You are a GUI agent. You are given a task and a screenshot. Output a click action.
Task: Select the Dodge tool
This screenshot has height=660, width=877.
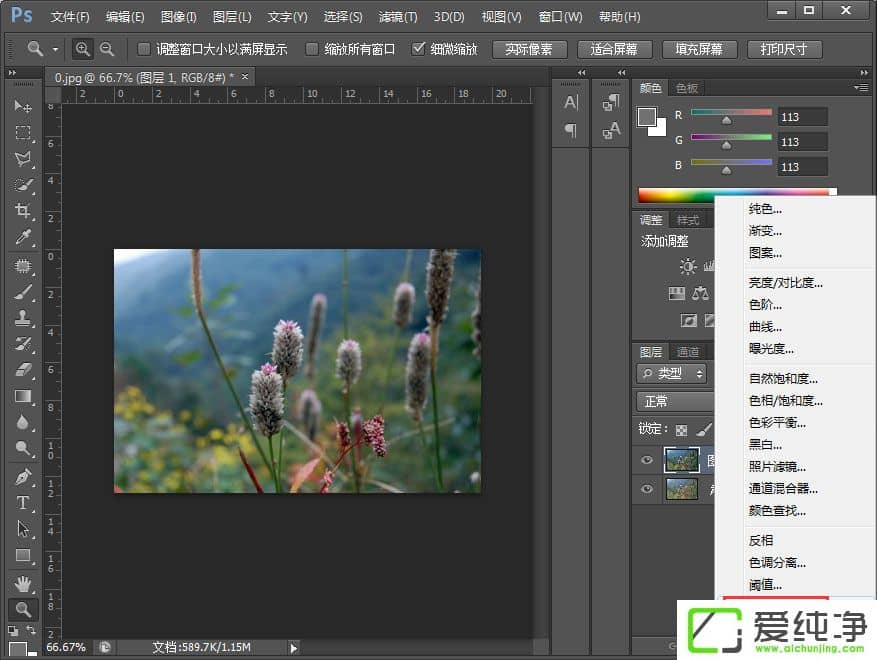(22, 448)
